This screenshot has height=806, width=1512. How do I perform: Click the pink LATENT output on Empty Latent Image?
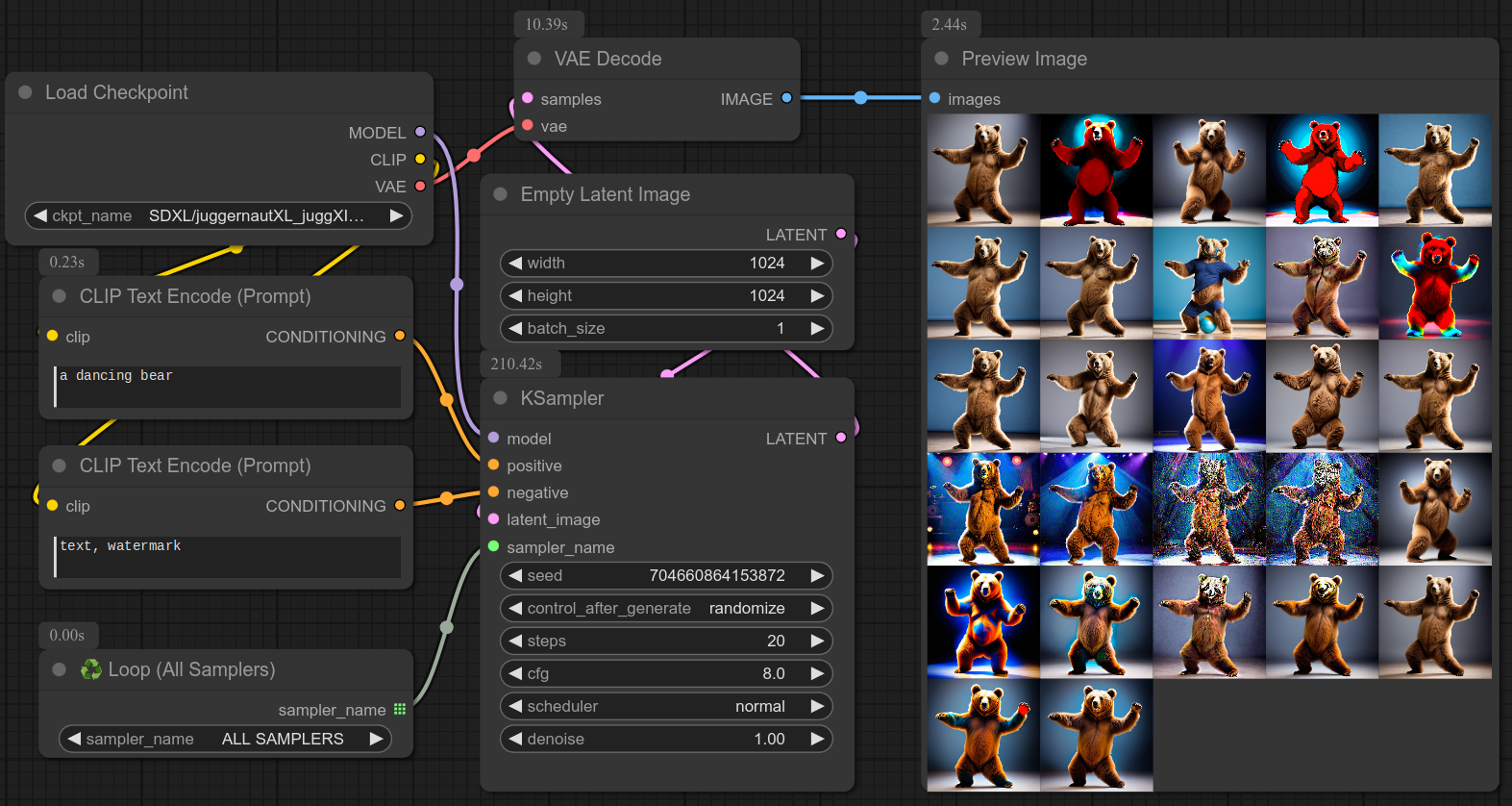click(x=841, y=234)
